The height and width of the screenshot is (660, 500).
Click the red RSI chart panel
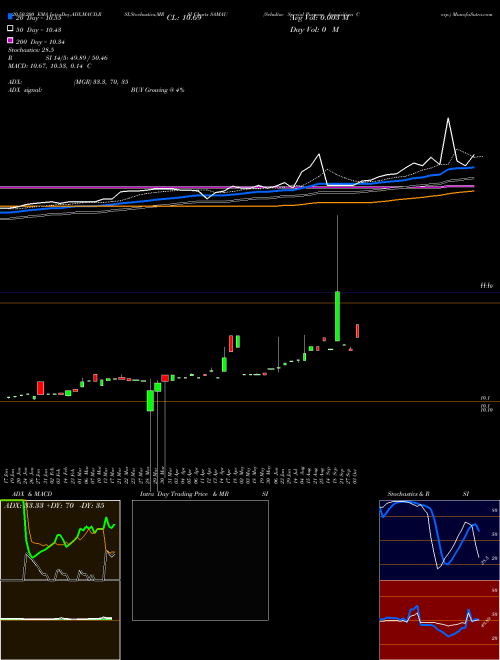(x=439, y=620)
